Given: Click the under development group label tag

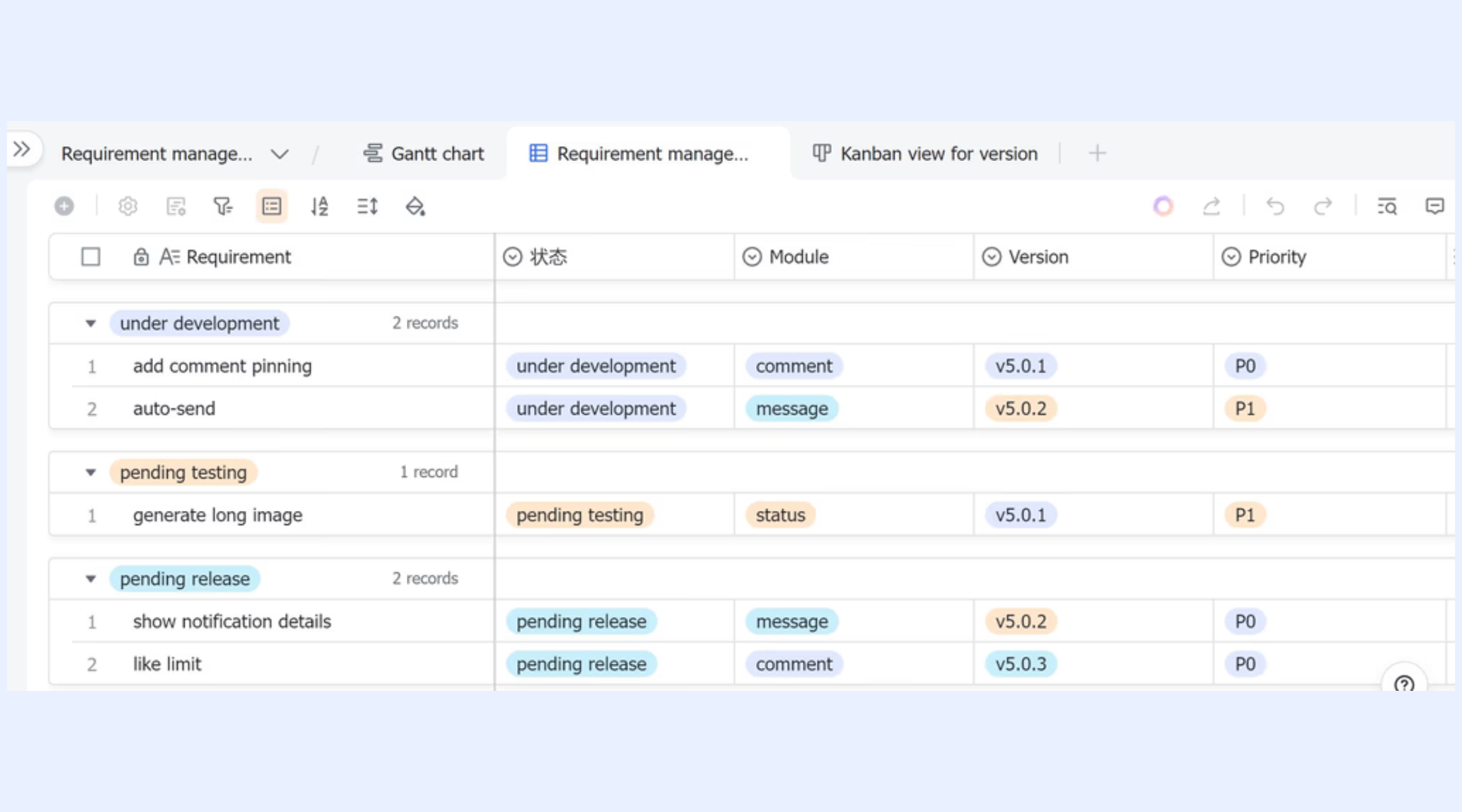Looking at the screenshot, I should 200,323.
